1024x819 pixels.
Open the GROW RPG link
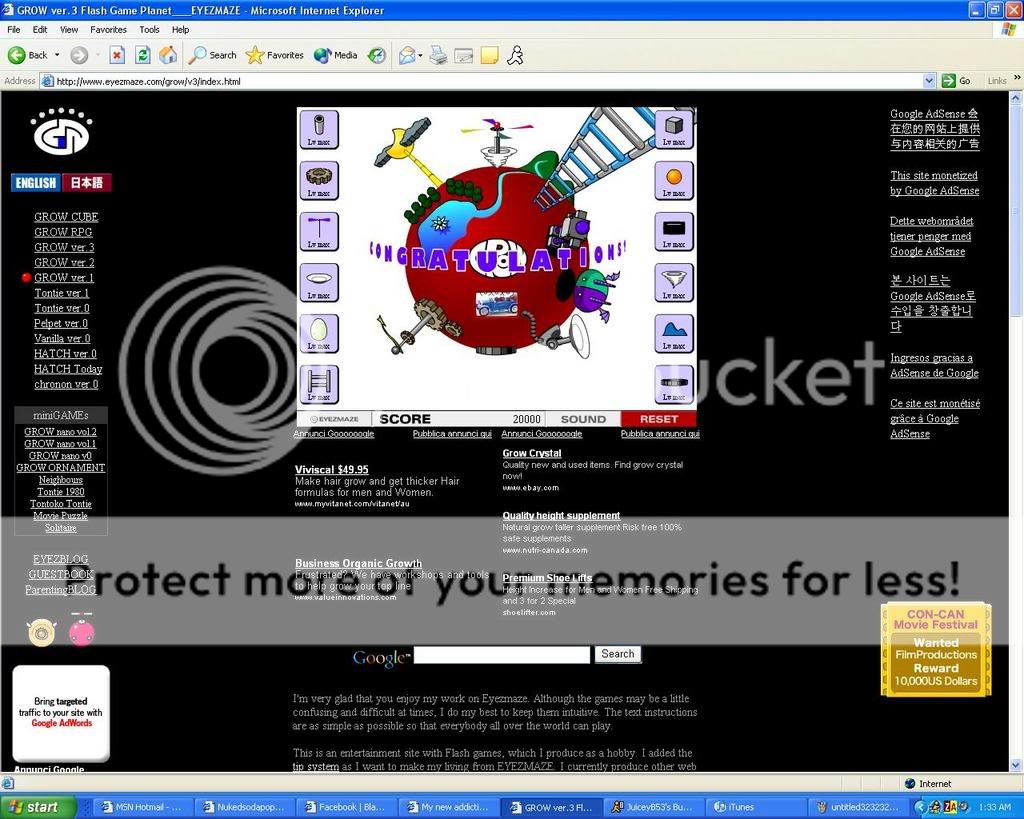pos(63,232)
